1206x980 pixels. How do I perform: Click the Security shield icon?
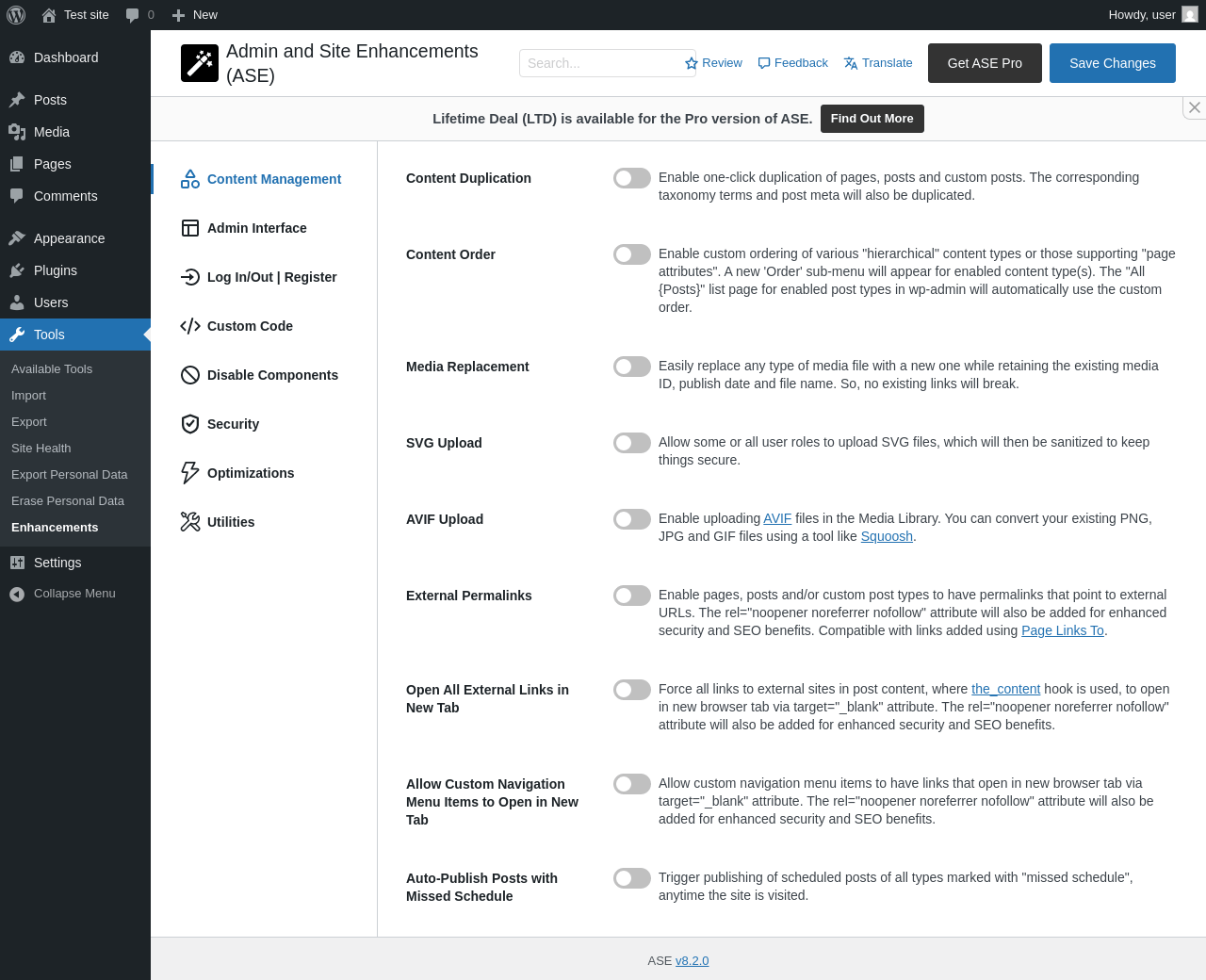coord(190,424)
